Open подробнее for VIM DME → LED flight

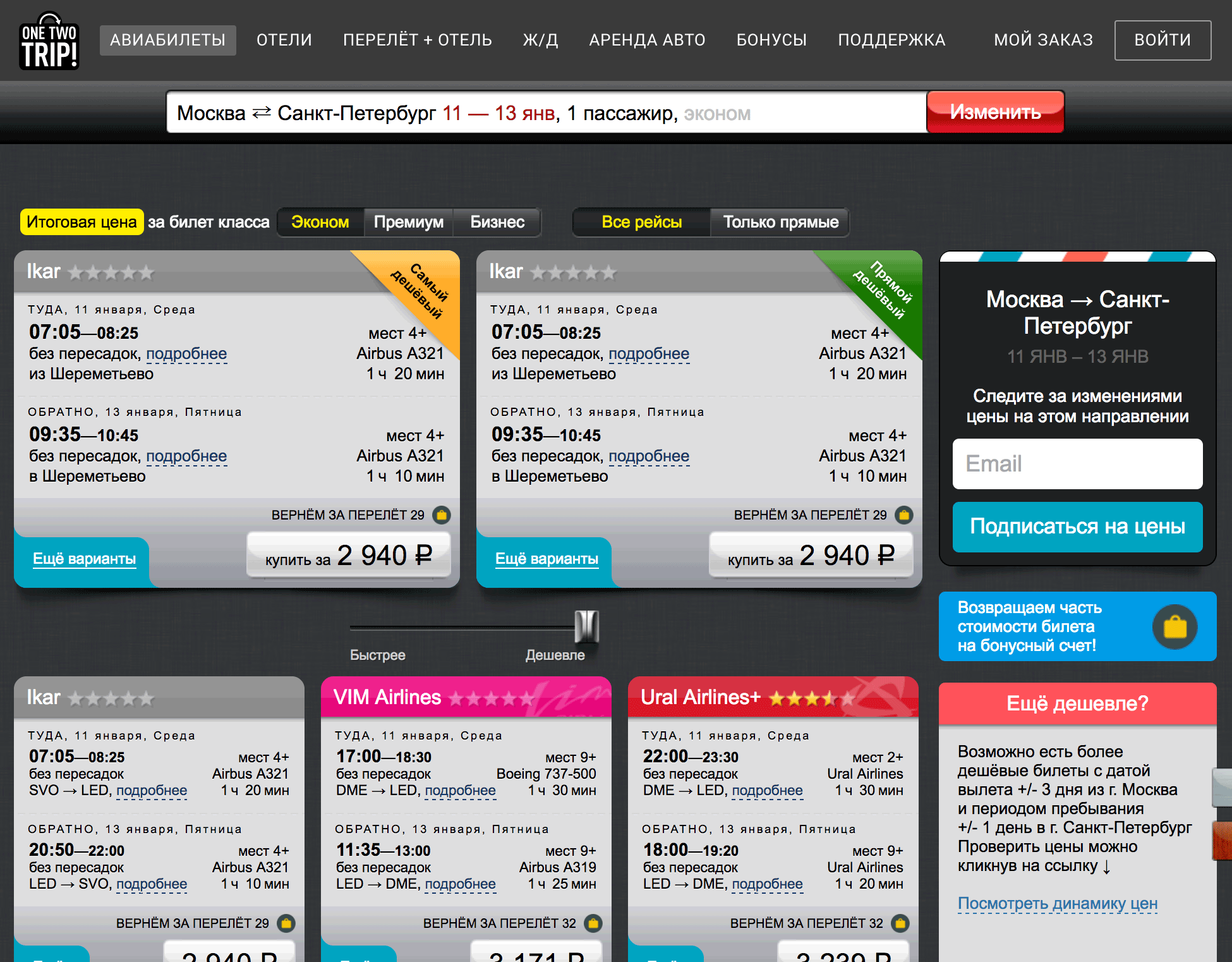[461, 791]
